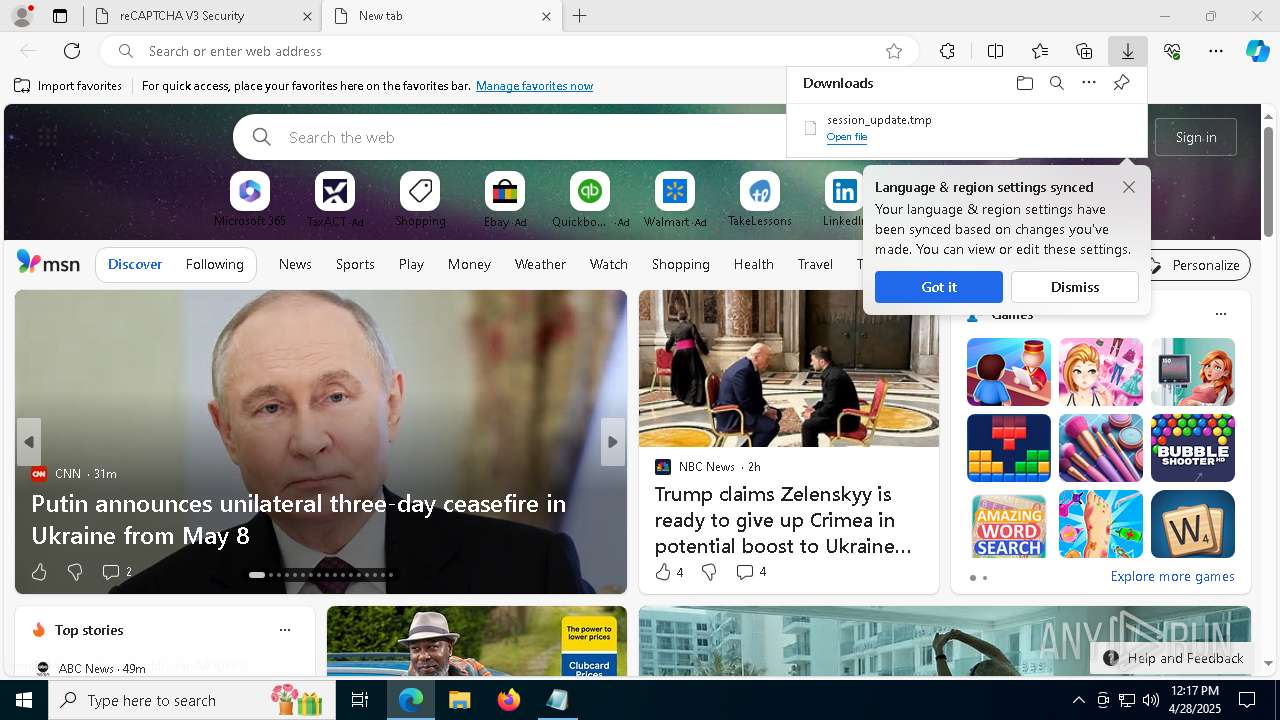
Task: Open Walmart shortcut icon
Action: 675,191
